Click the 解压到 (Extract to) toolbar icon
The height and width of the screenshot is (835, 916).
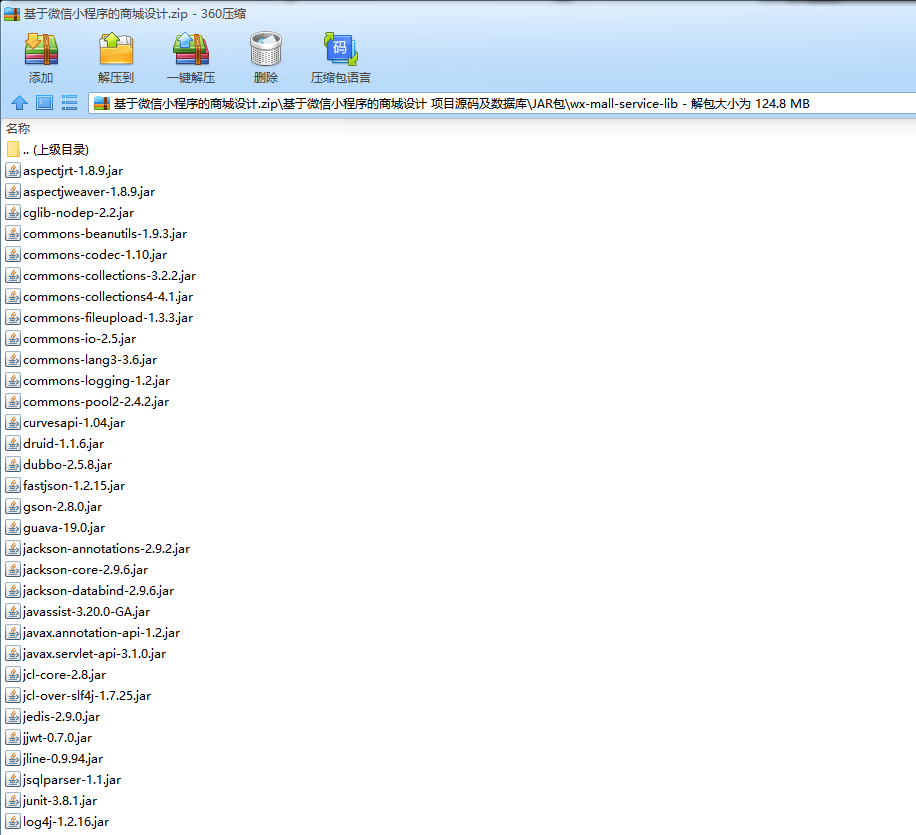click(x=116, y=49)
